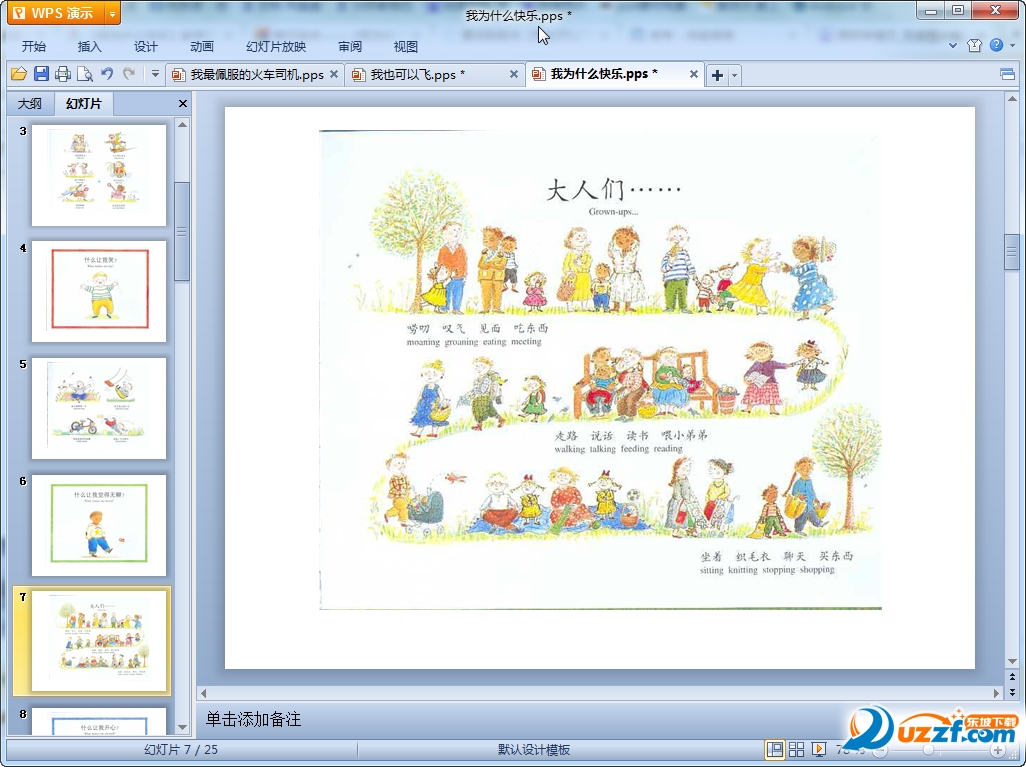The image size is (1026, 767).
Task: Switch to Normal view icon in status bar
Action: click(775, 749)
